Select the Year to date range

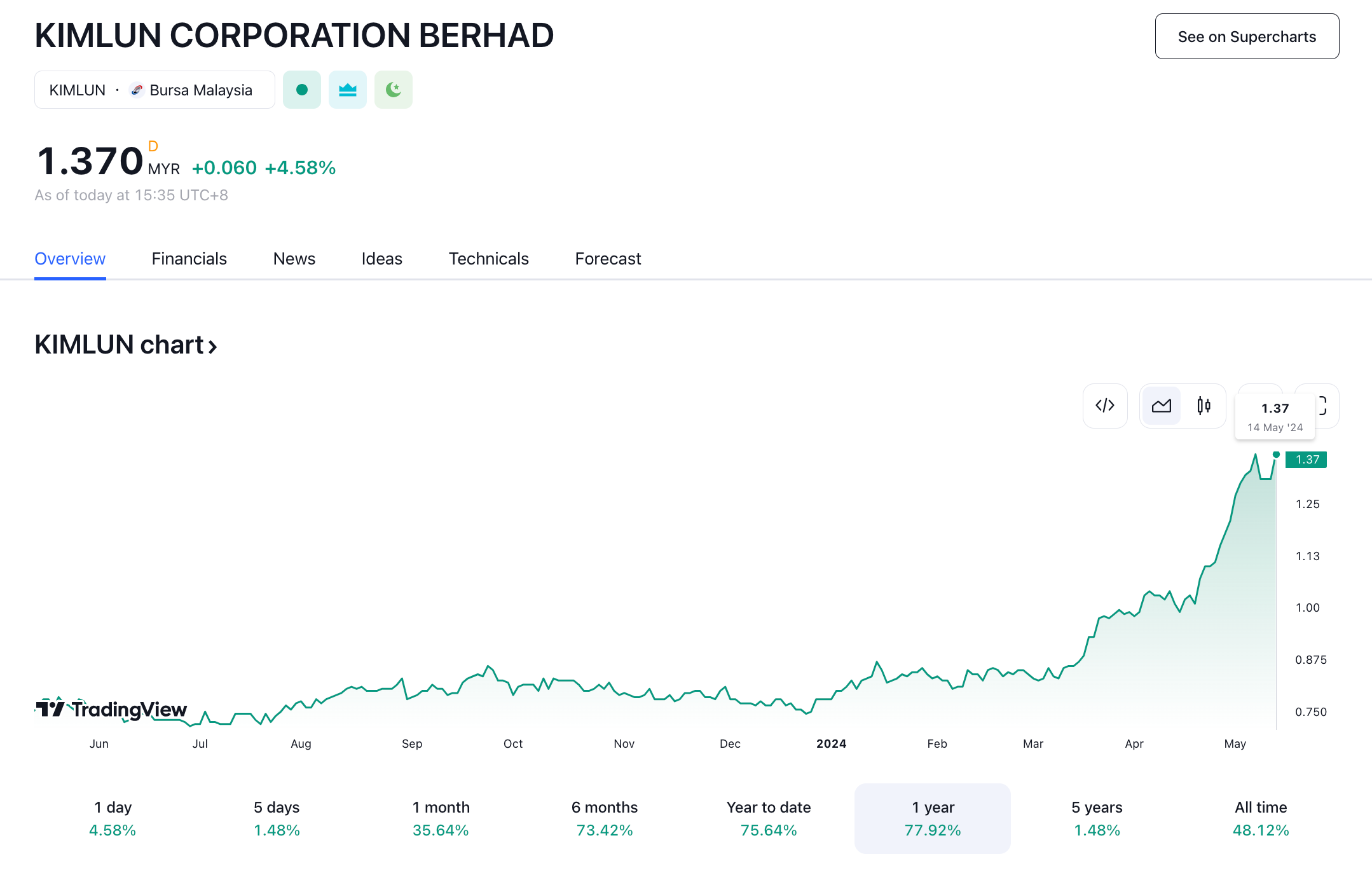coord(769,818)
